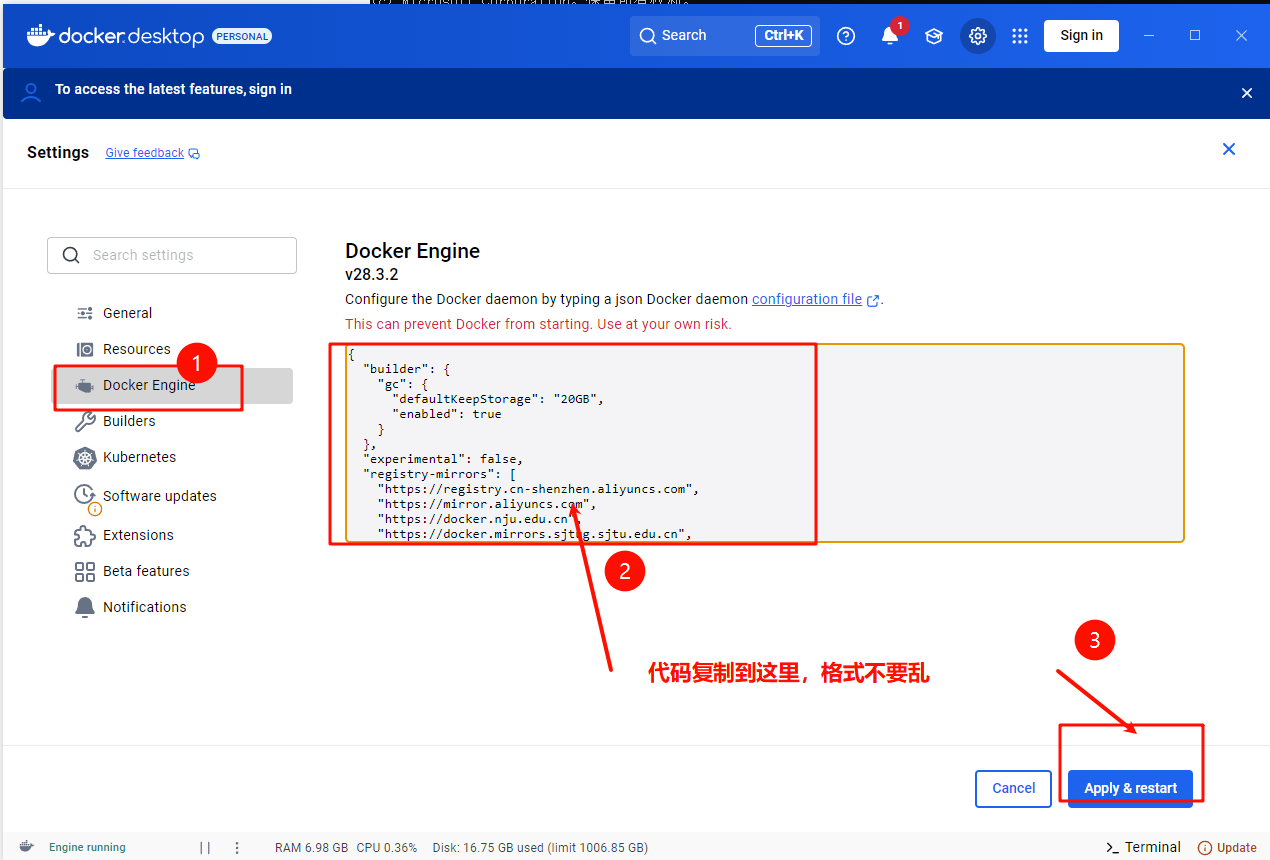Click the "experimental": false line
This screenshot has height=860, width=1270.
[443, 459]
